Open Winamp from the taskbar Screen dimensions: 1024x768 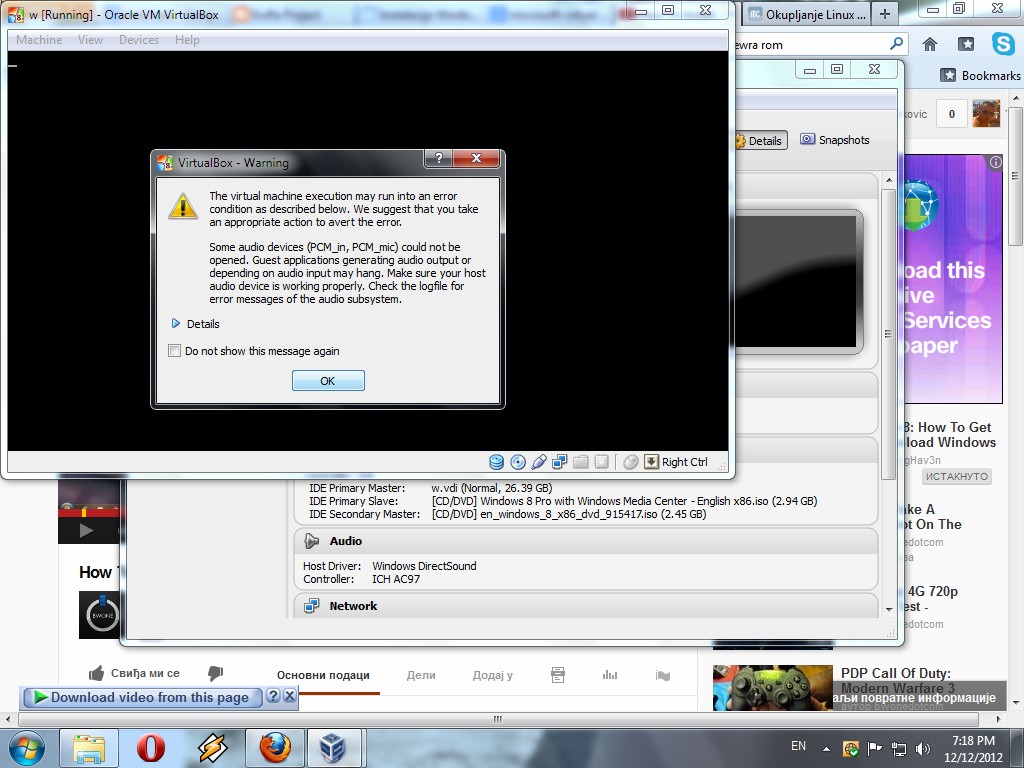click(x=213, y=748)
